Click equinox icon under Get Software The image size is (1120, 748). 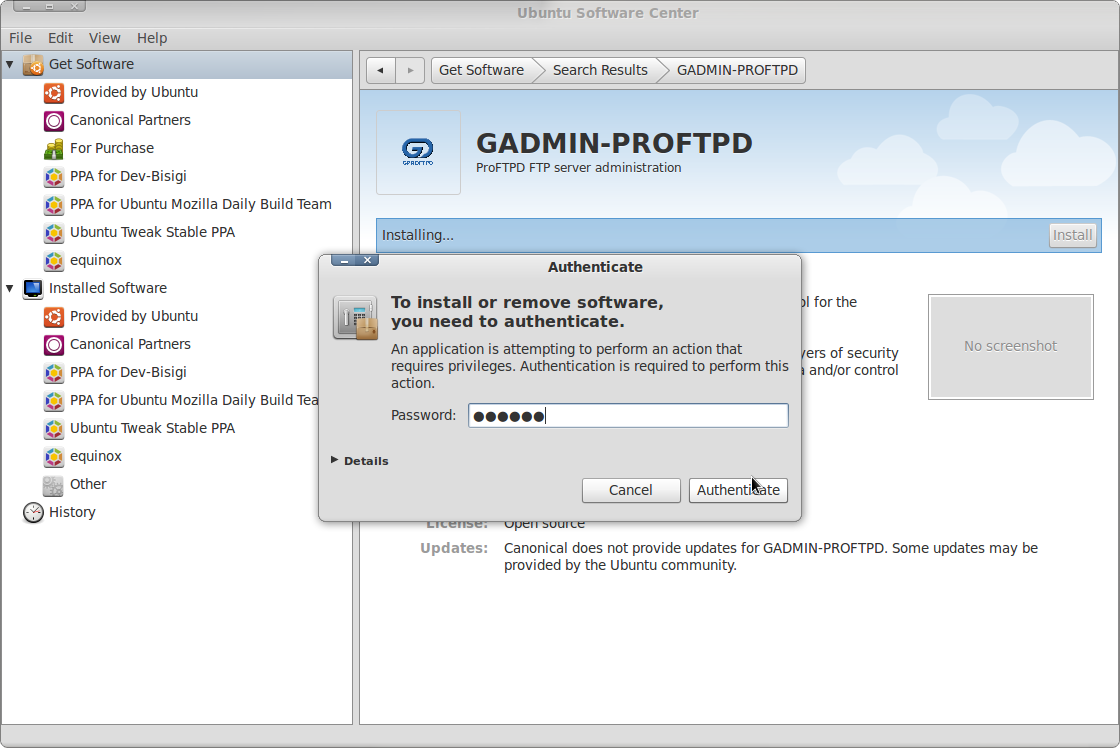click(x=54, y=261)
